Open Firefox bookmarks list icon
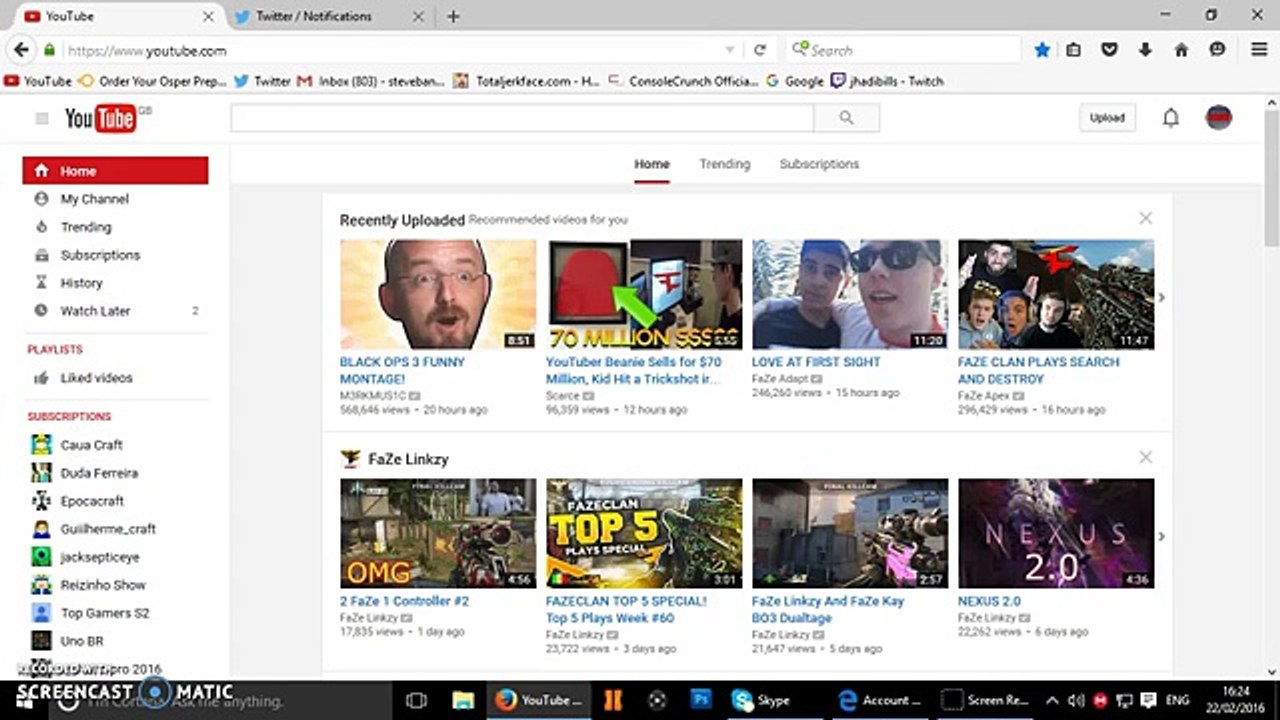 click(1073, 50)
